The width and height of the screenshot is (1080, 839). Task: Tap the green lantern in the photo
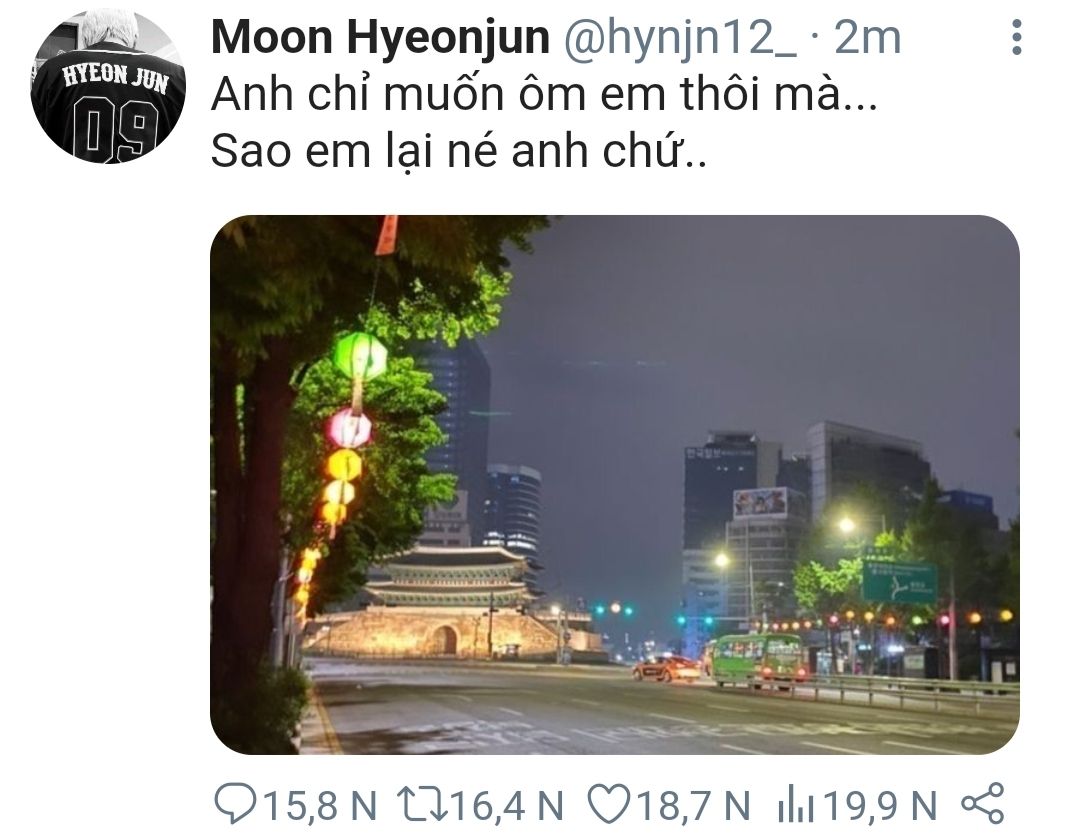tap(360, 356)
